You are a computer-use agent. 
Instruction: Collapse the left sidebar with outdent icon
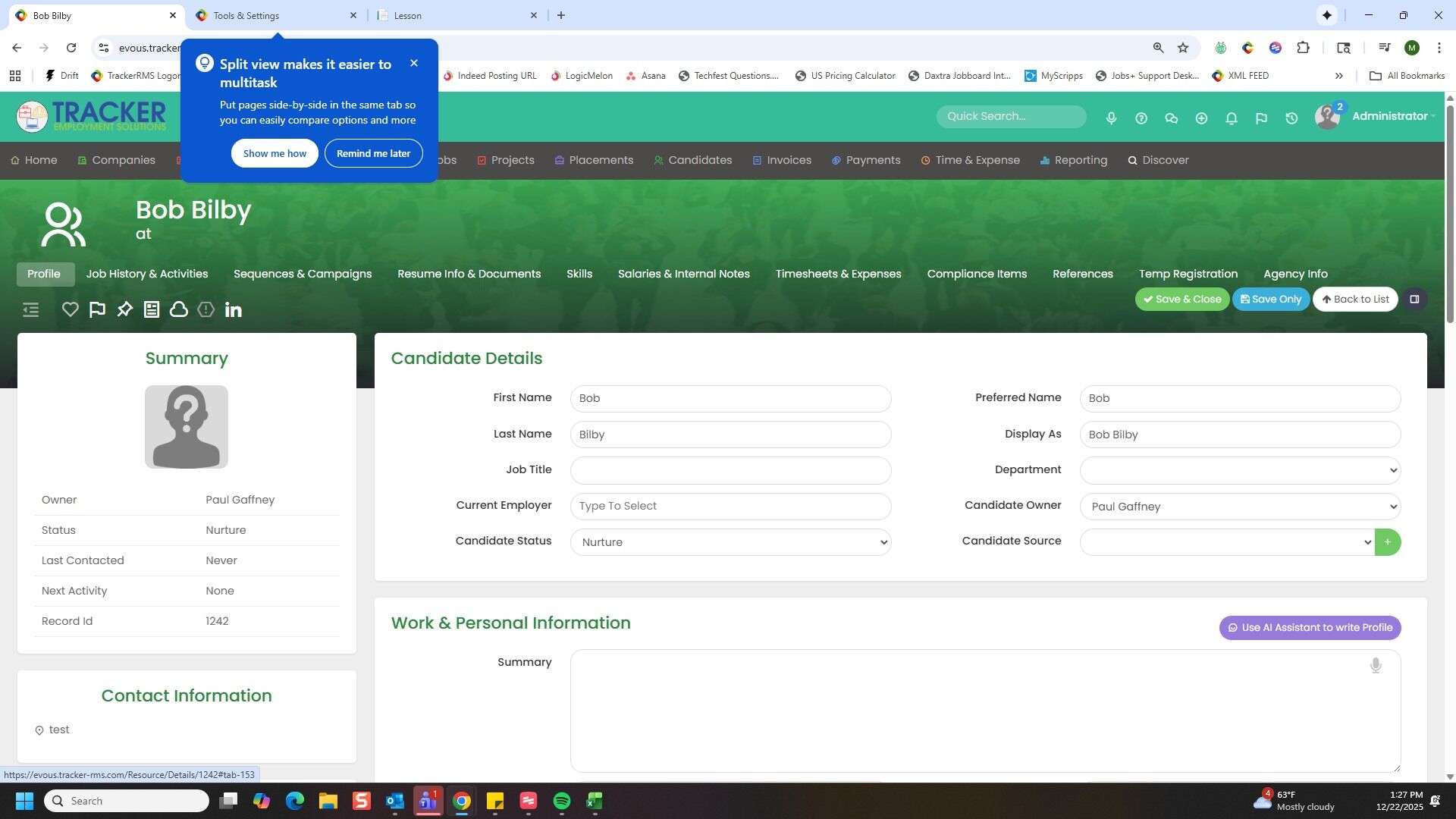pos(30,309)
